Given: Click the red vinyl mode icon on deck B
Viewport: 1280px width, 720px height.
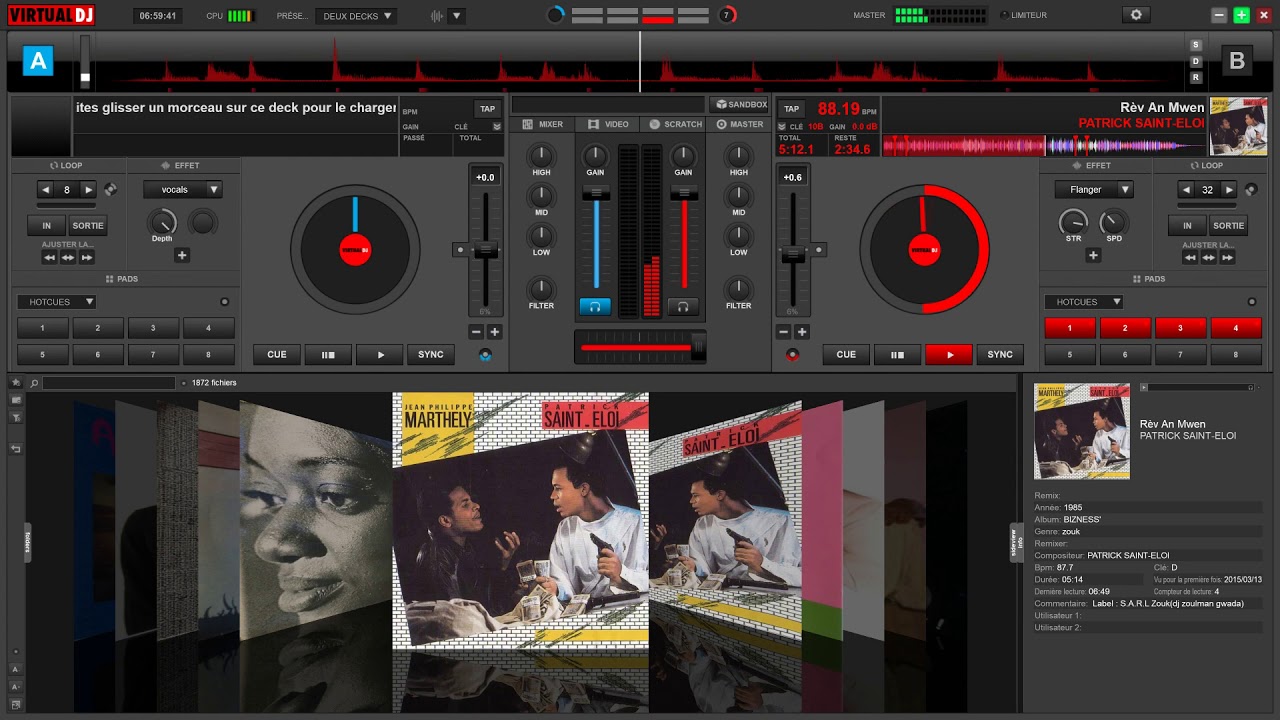Looking at the screenshot, I should pyautogui.click(x=793, y=354).
